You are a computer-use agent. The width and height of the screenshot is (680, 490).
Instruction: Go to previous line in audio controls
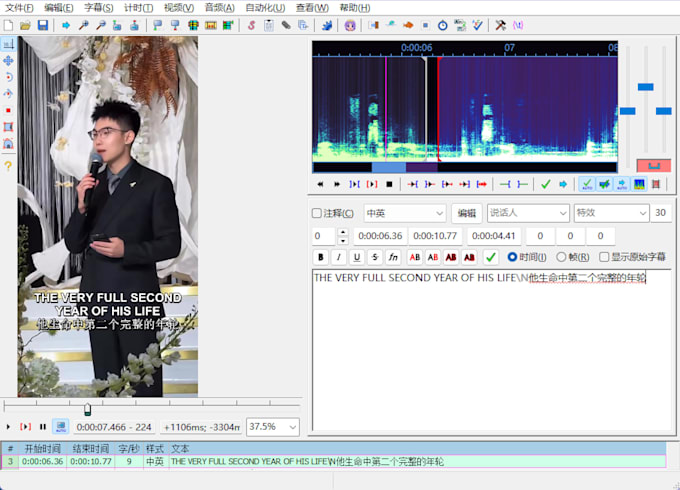[x=320, y=184]
